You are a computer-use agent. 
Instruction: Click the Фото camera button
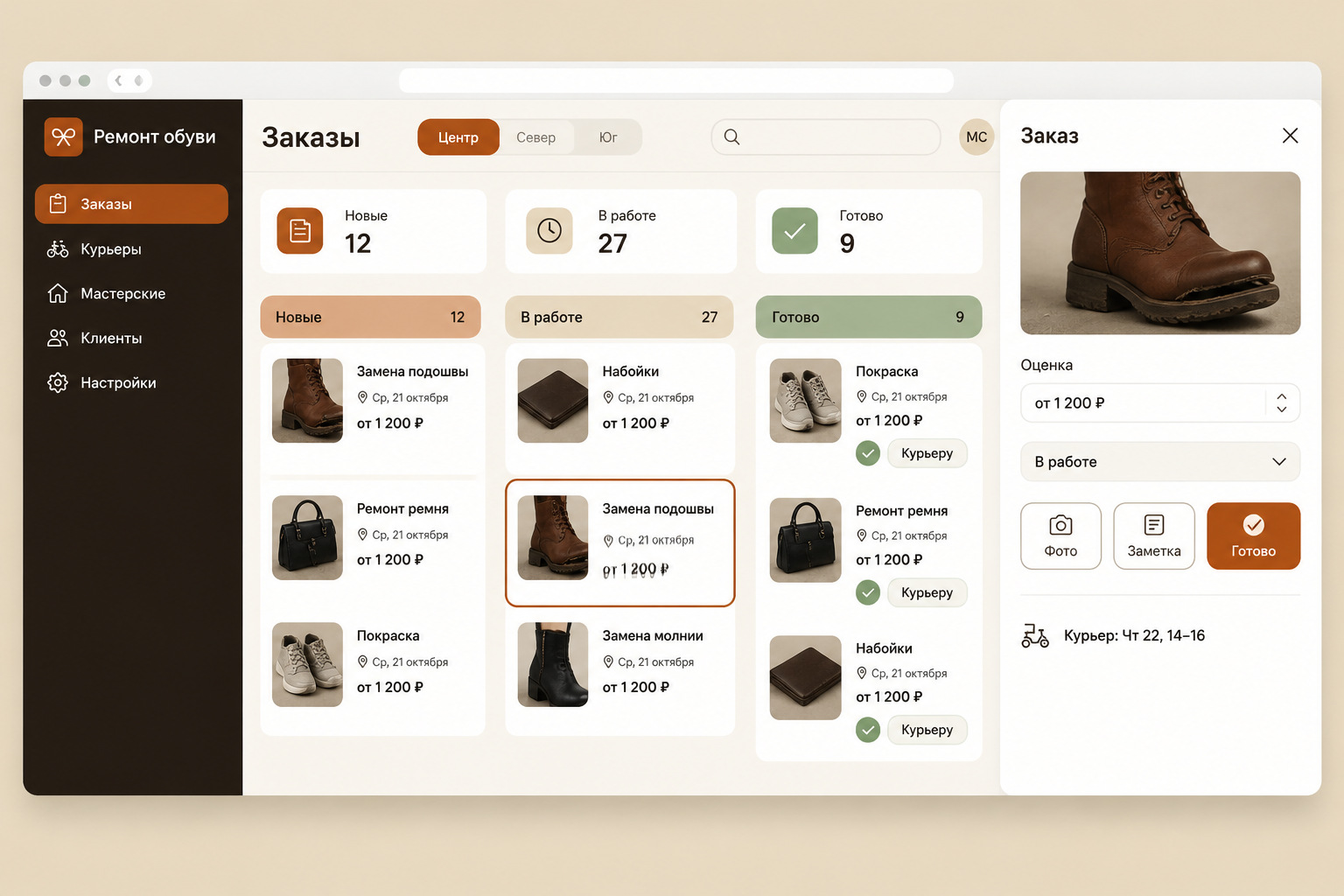tap(1060, 536)
